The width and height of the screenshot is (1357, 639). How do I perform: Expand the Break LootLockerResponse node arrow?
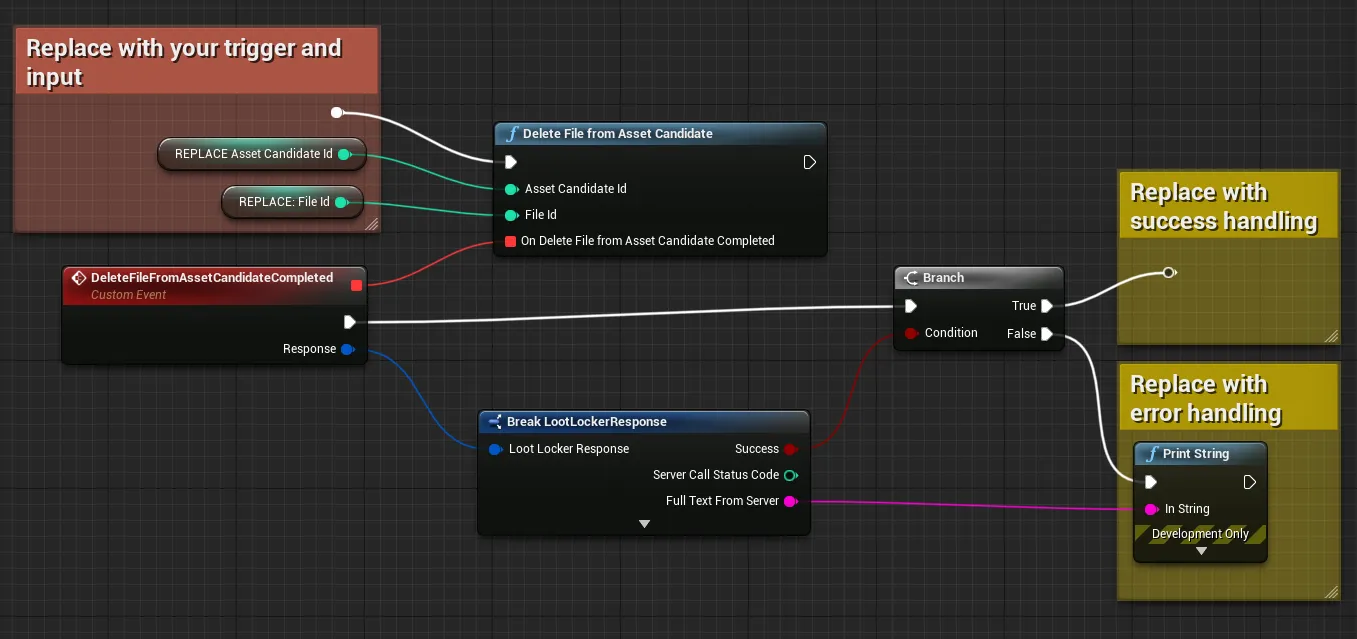click(x=644, y=524)
